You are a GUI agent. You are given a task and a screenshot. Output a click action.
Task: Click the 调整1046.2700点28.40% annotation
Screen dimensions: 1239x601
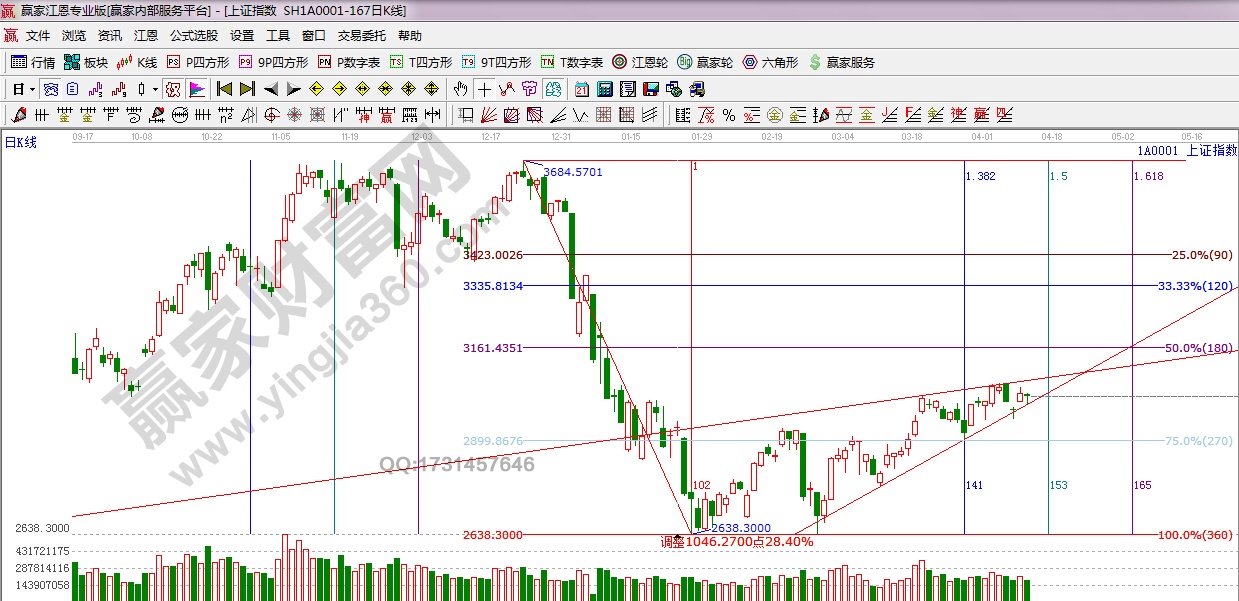tap(737, 542)
